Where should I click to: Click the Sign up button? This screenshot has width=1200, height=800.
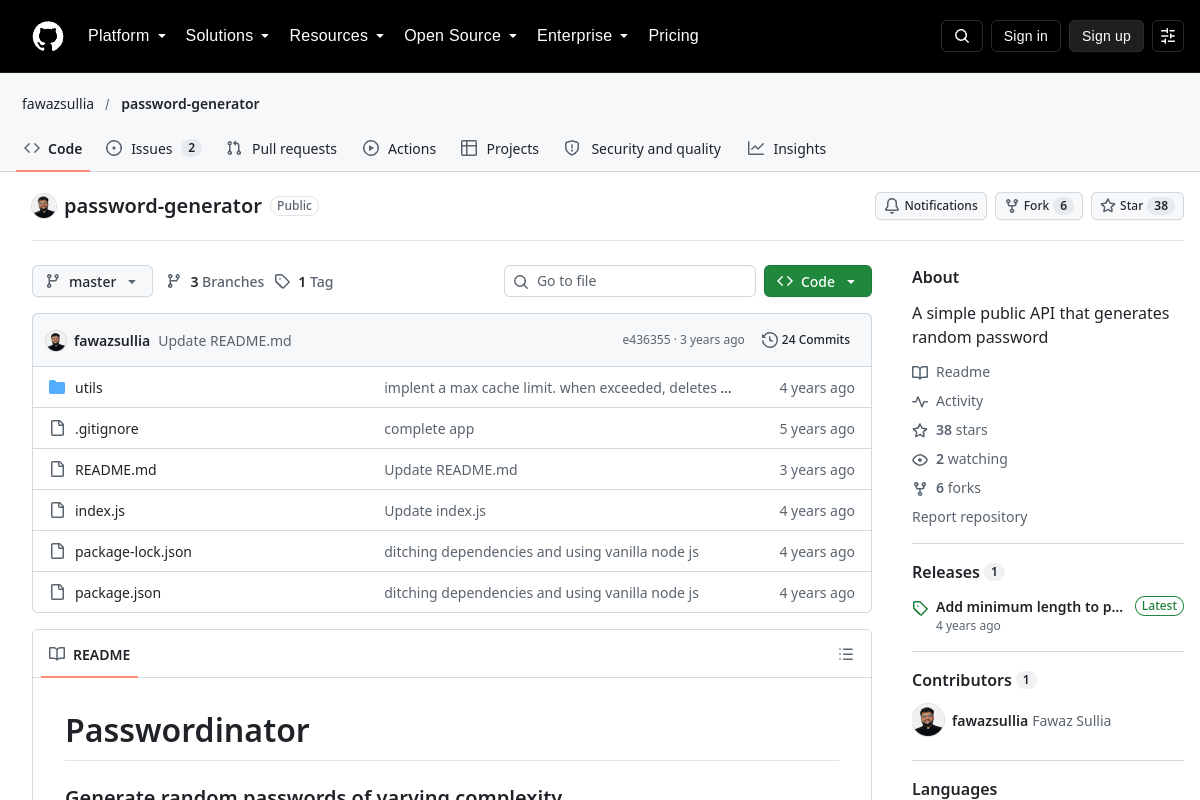1106,36
